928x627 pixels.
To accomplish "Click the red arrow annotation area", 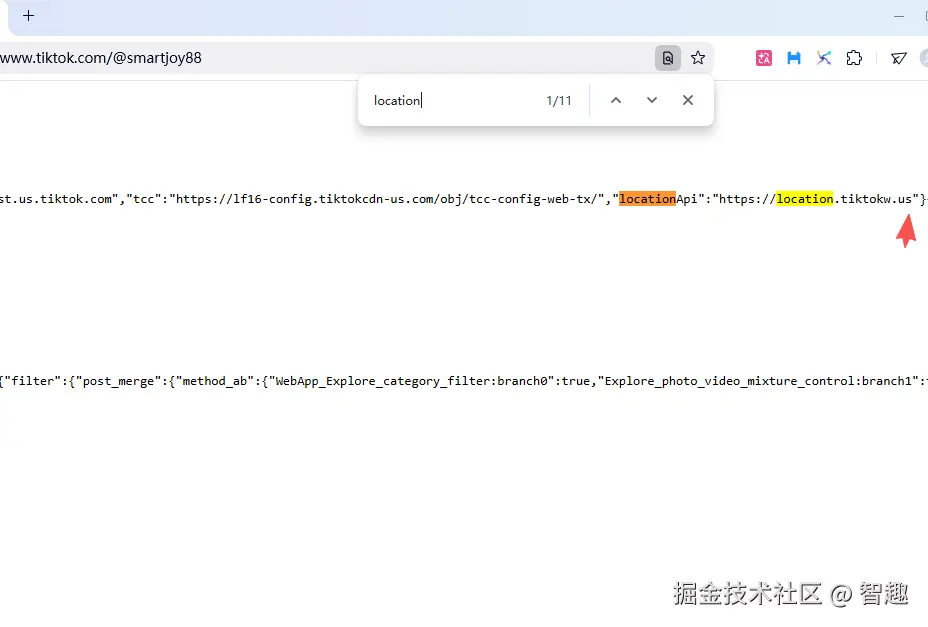I will (905, 232).
